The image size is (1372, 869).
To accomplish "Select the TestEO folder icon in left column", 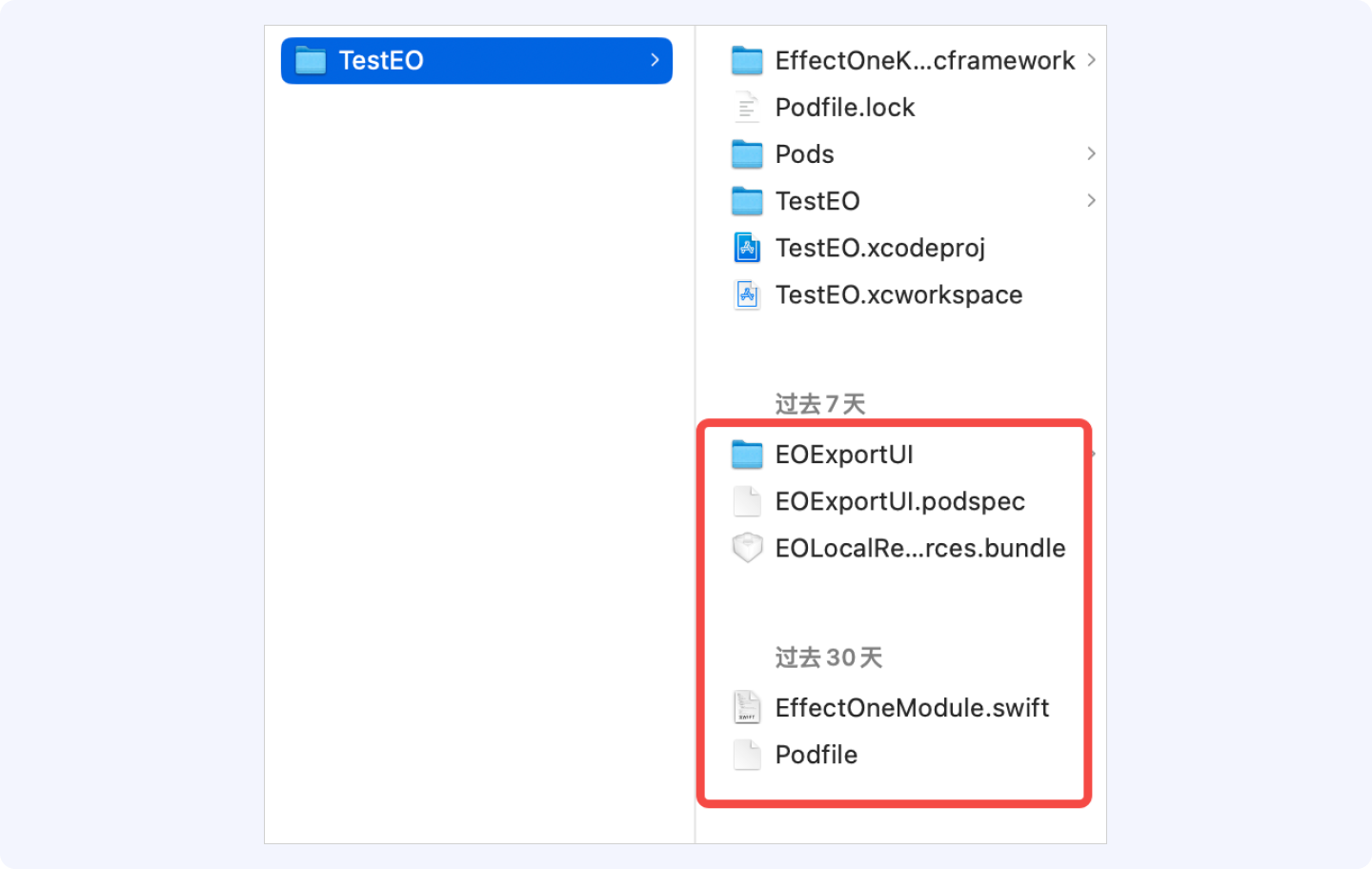I will point(311,60).
